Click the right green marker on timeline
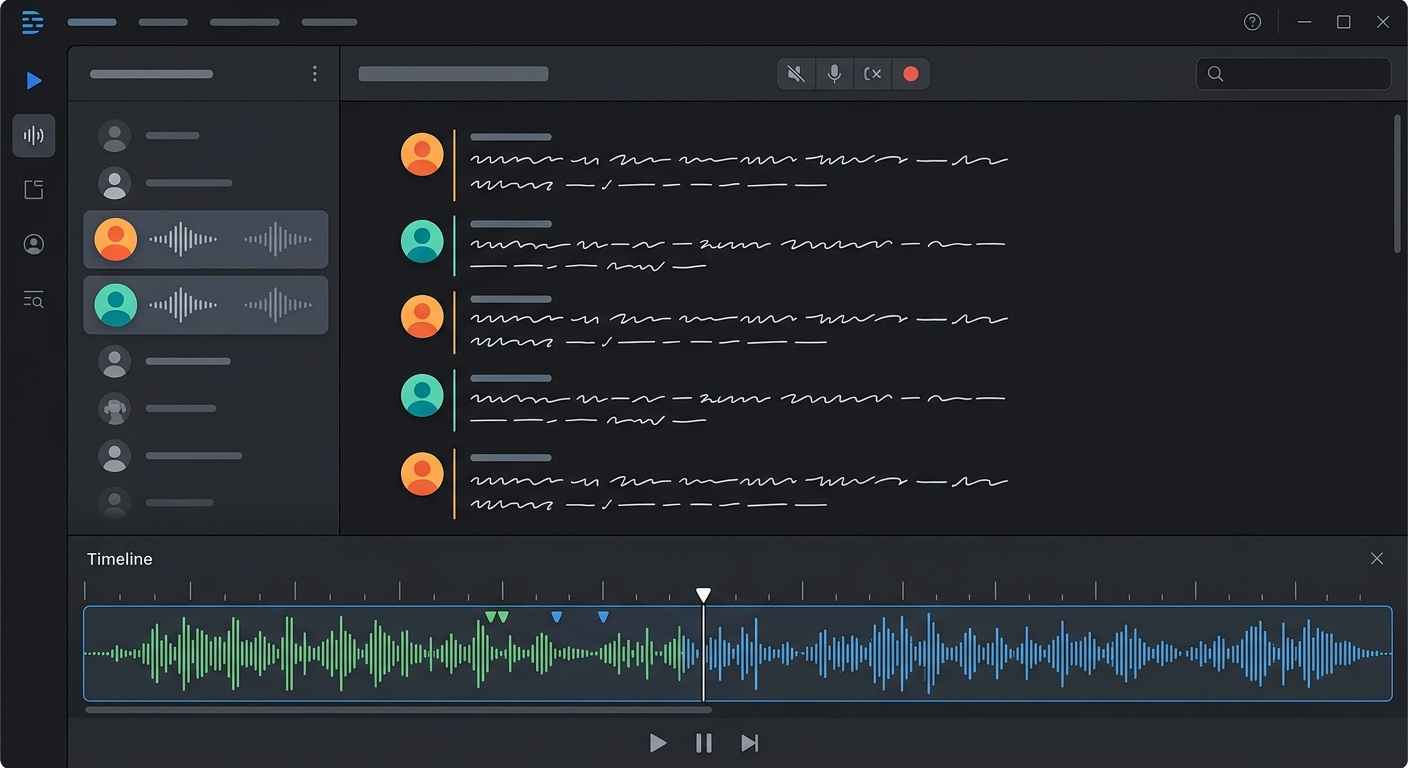This screenshot has height=768, width=1408. [x=503, y=617]
